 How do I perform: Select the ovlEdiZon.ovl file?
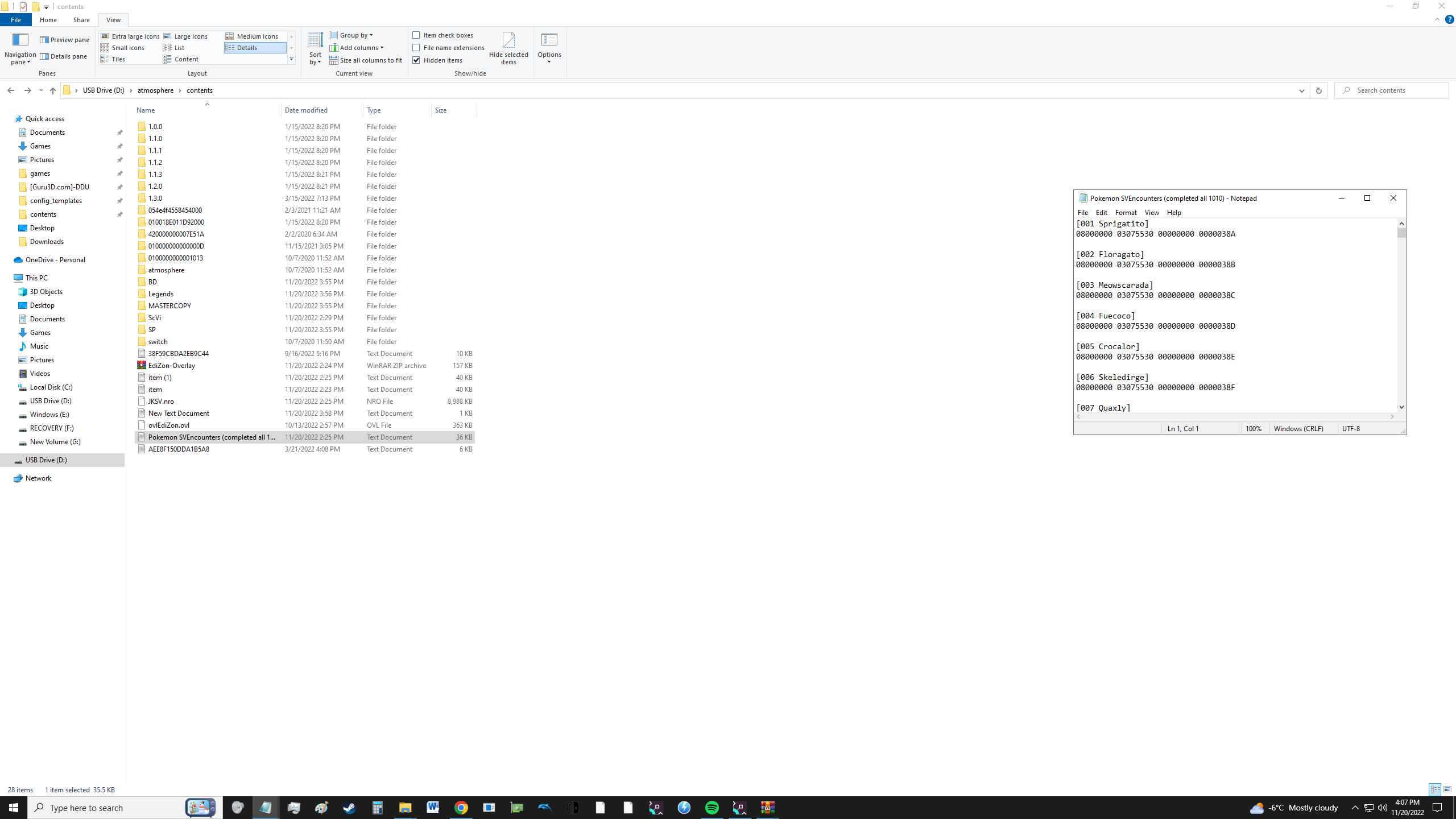click(x=305, y=425)
